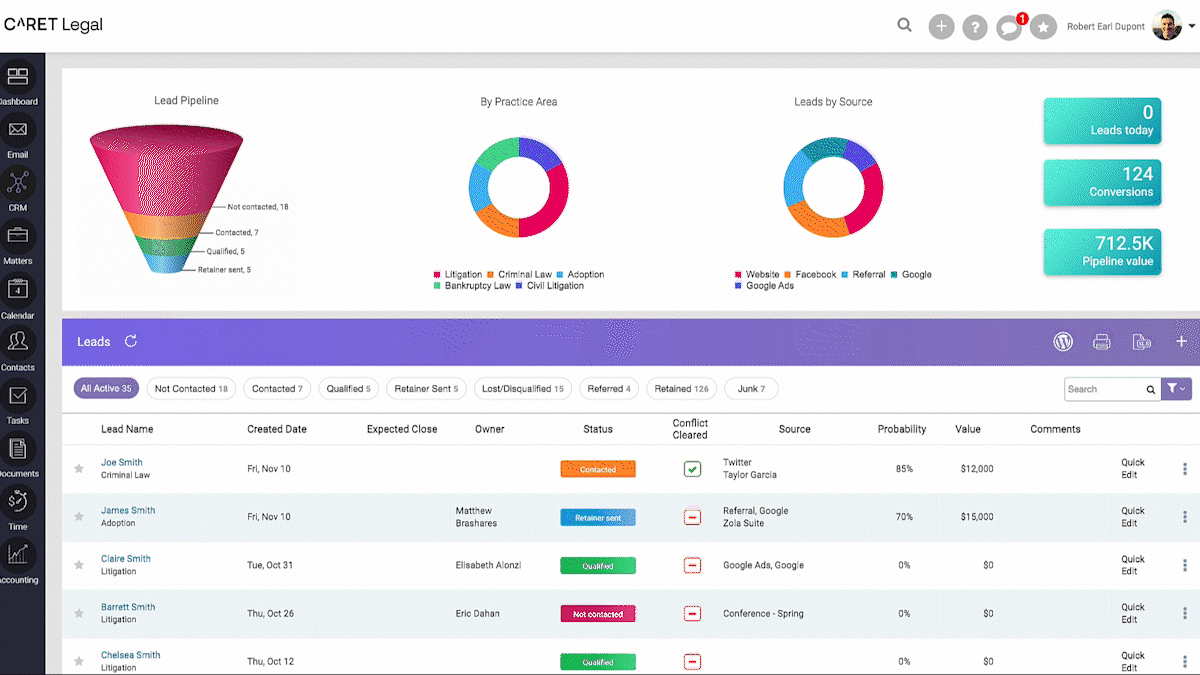The image size is (1200, 675).
Task: Open the Time tracking sidebar icon
Action: (x=18, y=501)
